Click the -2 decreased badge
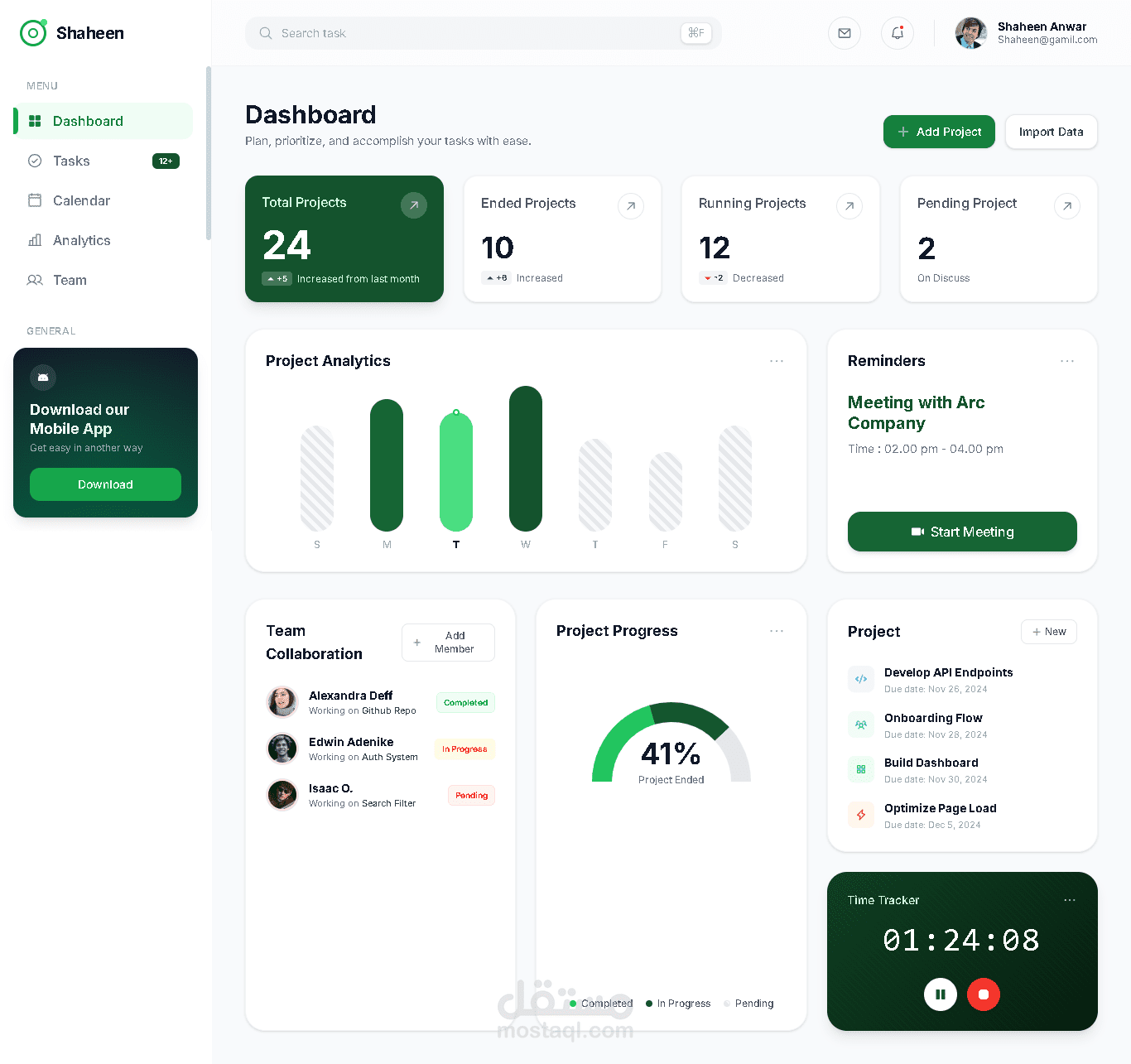Screen dimensions: 1131x1064 pos(713,278)
